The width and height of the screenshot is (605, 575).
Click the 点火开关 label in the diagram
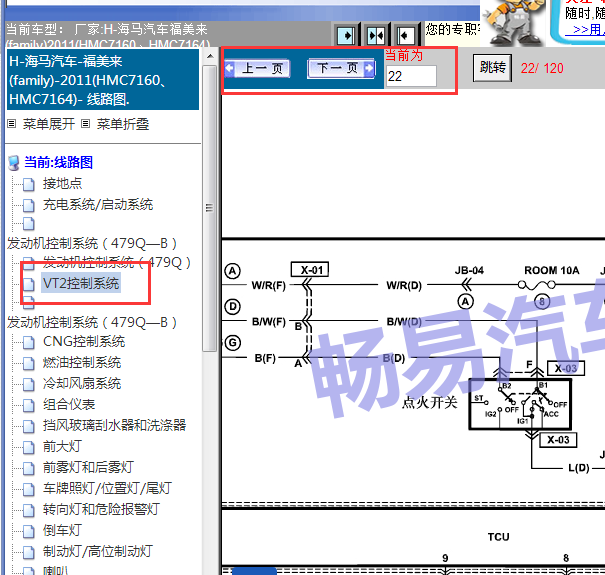point(429,402)
